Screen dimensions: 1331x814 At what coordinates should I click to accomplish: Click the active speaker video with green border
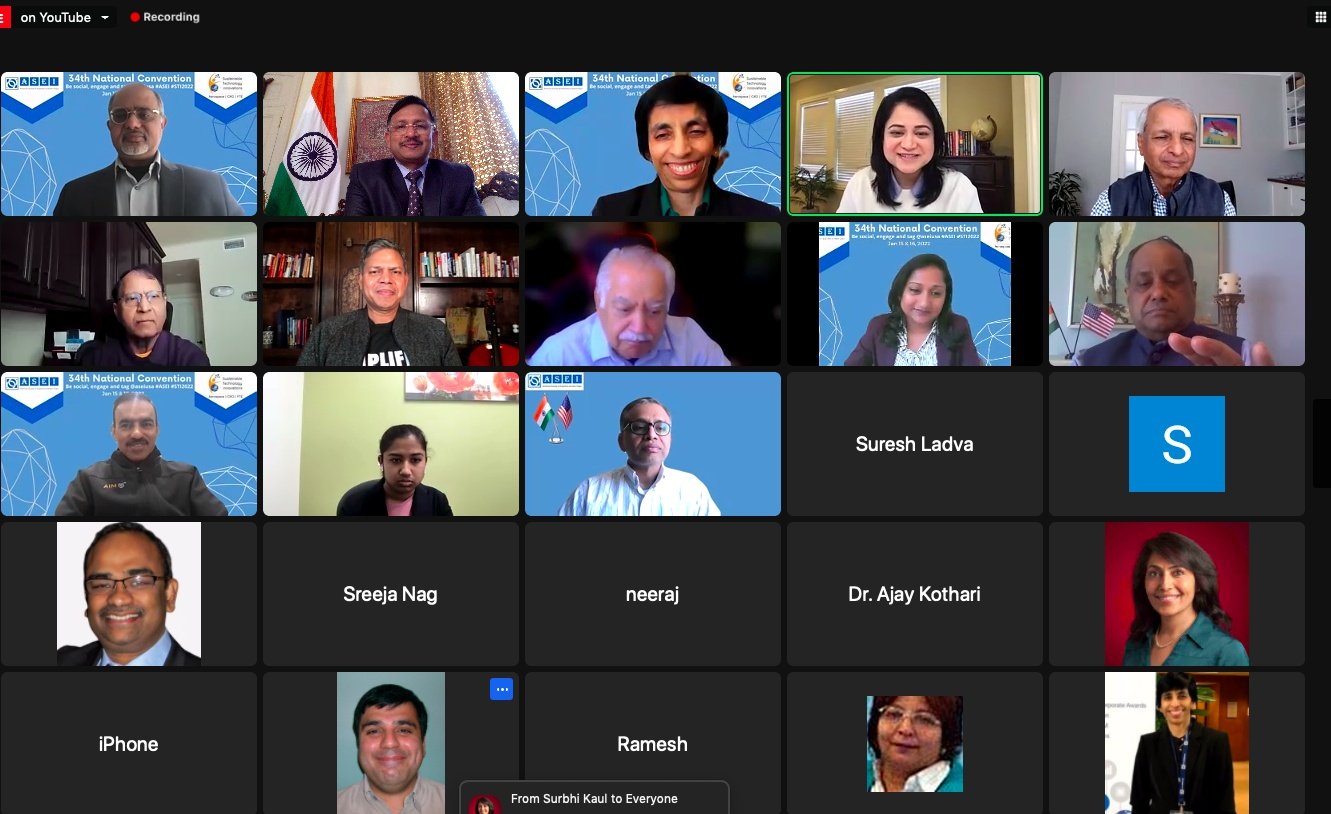[x=915, y=144]
